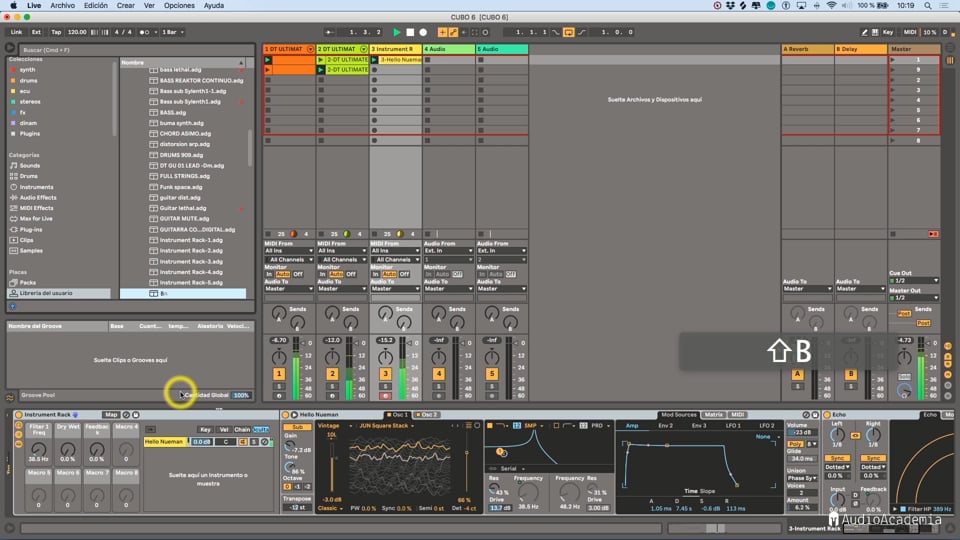Image resolution: width=960 pixels, height=540 pixels.
Task: Enable the metronome in the control bar
Action: tap(144, 32)
